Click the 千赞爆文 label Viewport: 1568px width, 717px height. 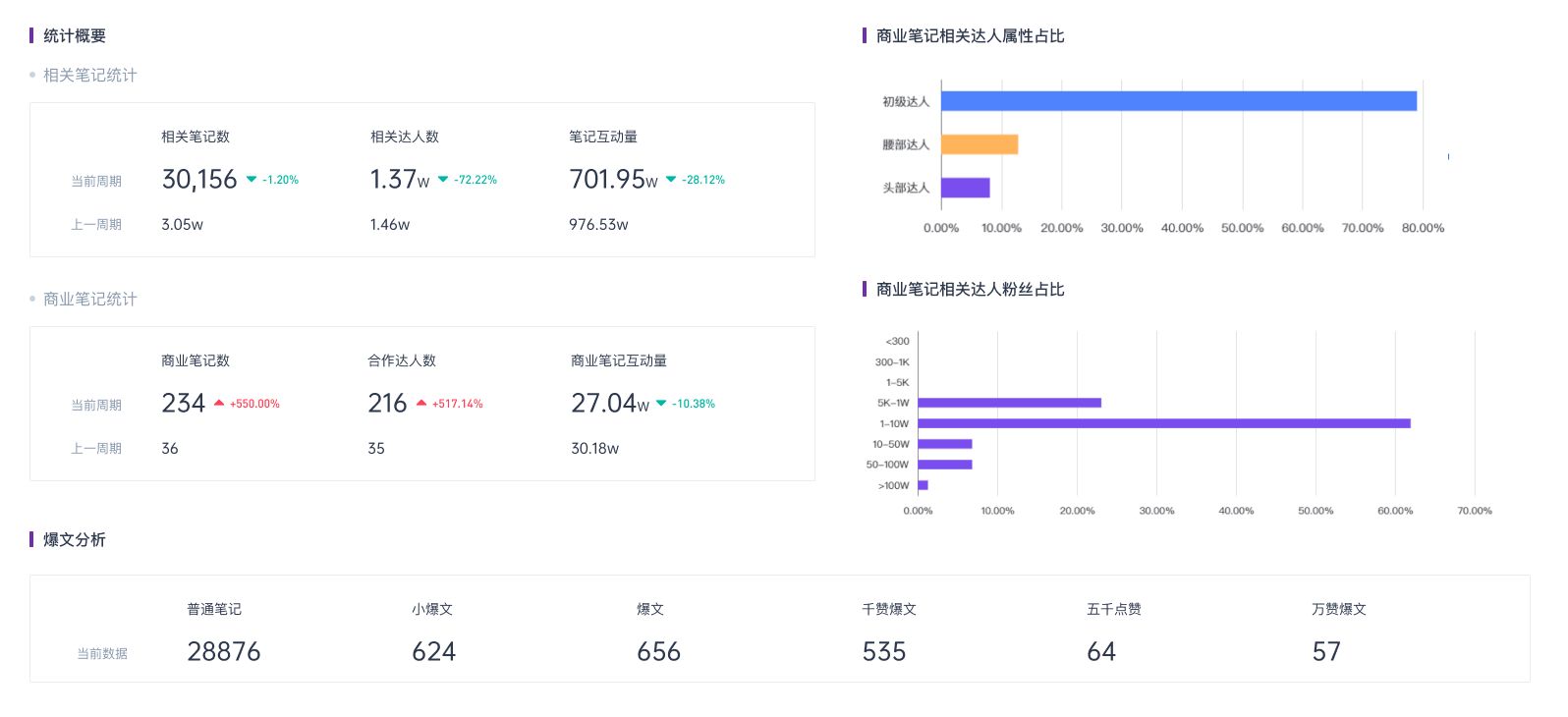(889, 609)
